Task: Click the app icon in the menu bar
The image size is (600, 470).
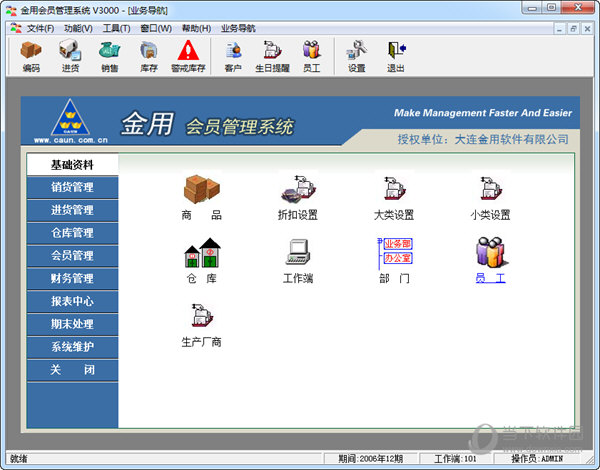Action: (16, 28)
